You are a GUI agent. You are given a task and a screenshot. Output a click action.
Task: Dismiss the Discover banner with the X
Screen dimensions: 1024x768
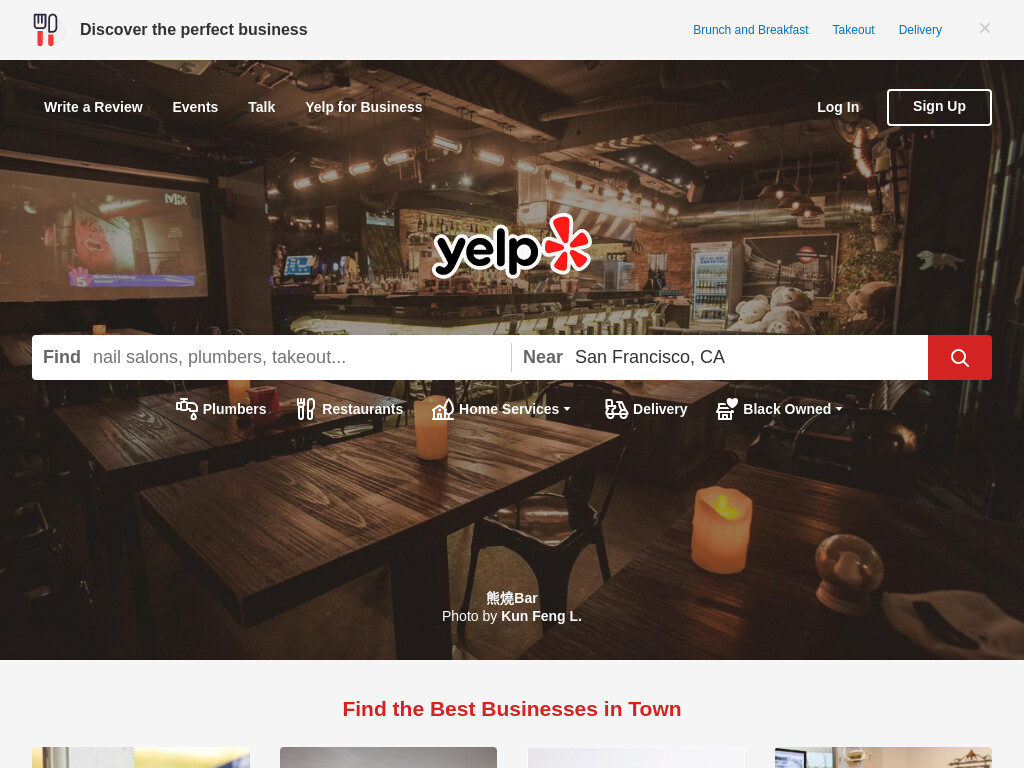point(985,28)
